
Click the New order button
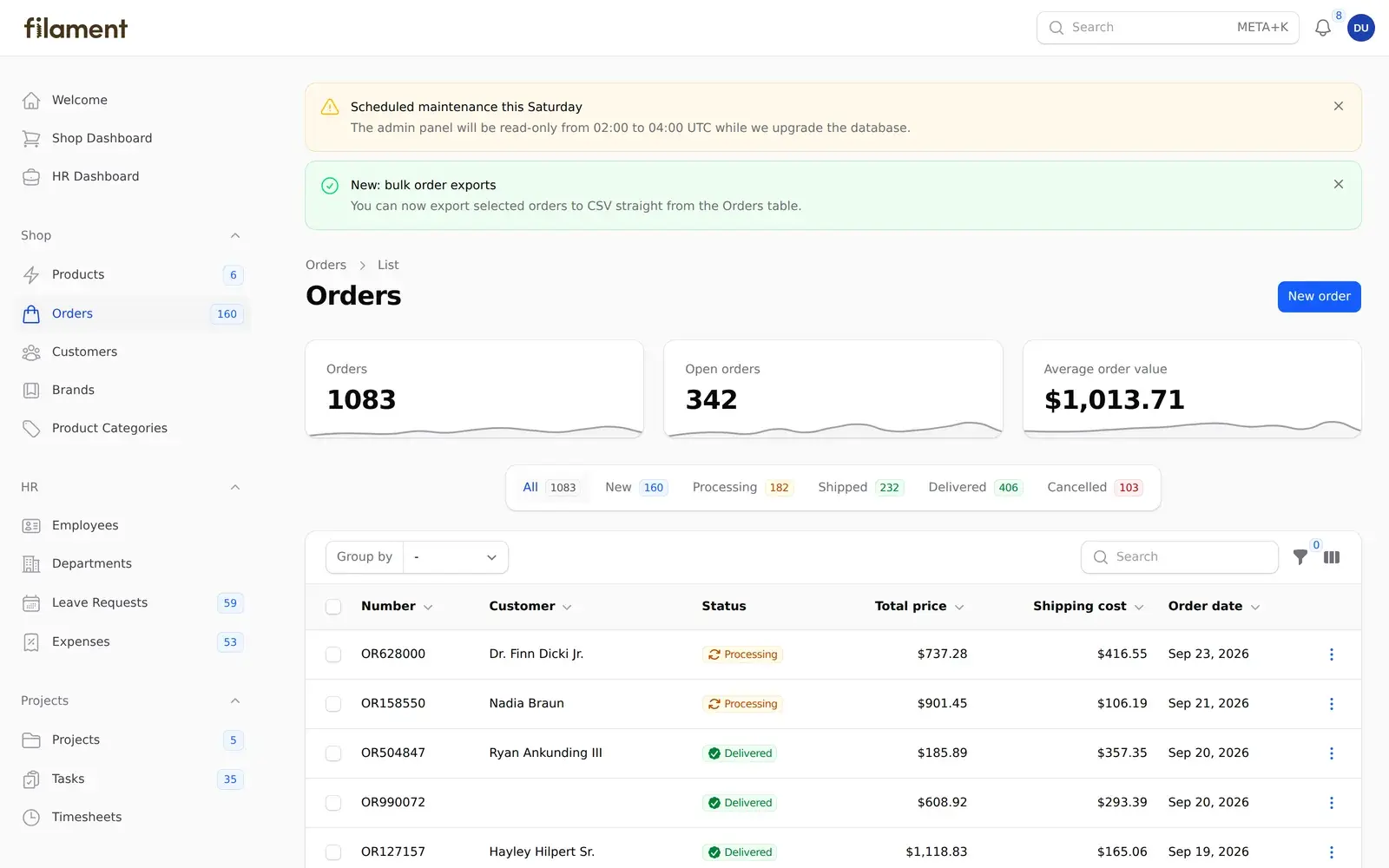pos(1319,297)
